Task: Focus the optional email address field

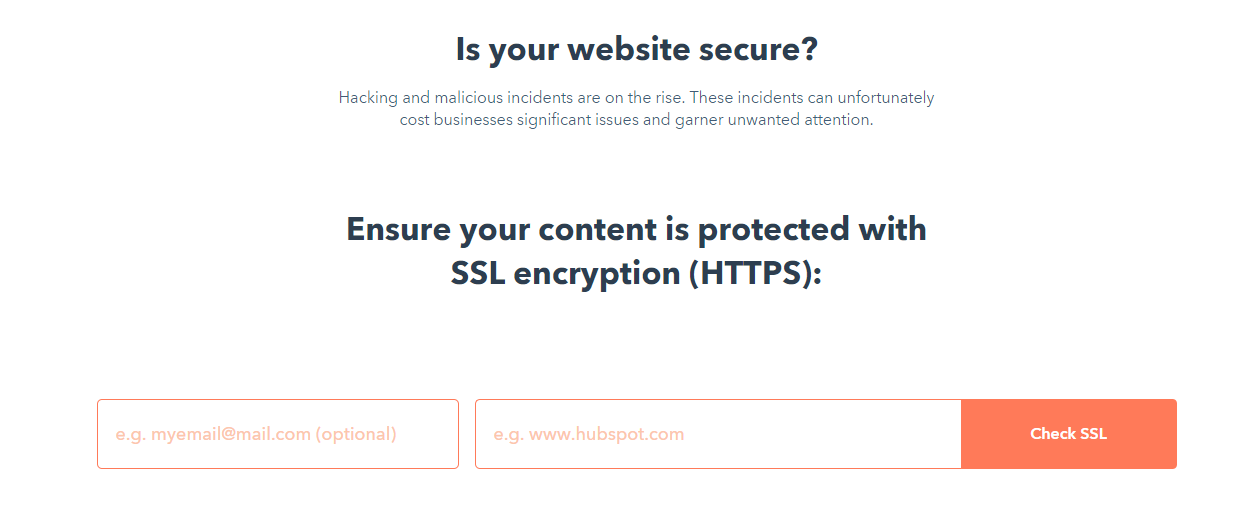Action: [278, 434]
